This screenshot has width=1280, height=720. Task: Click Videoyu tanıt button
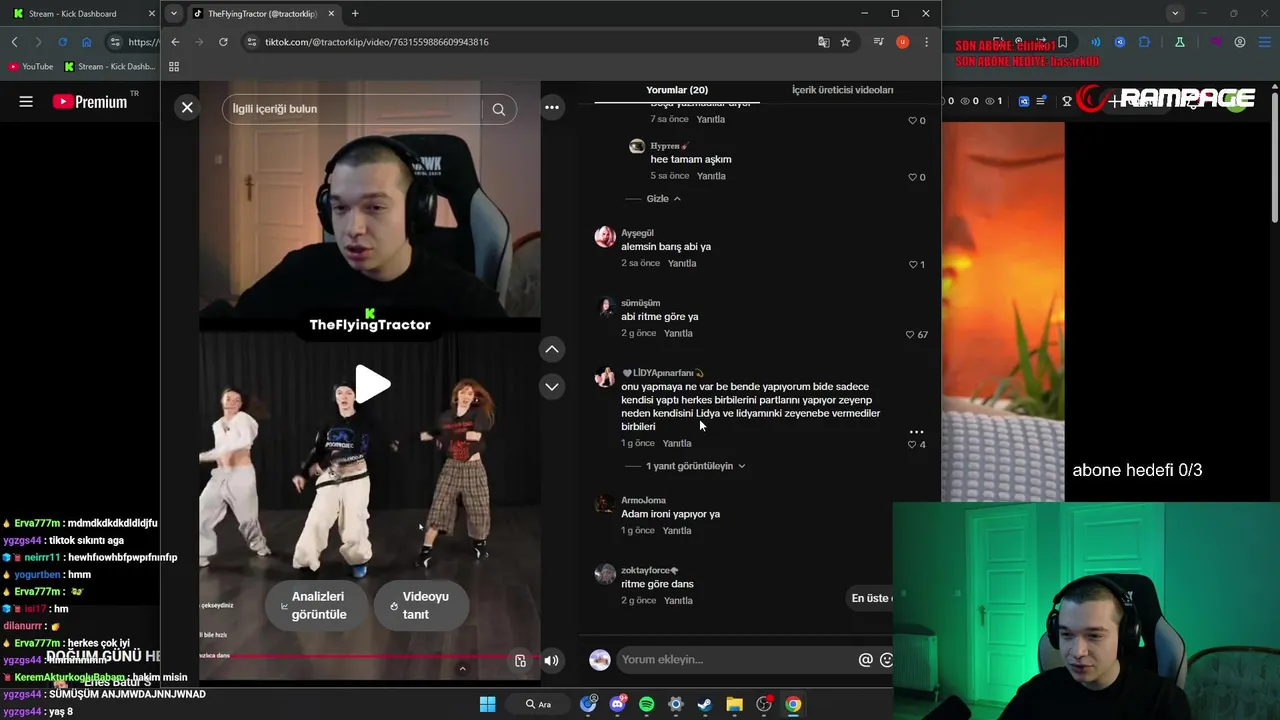[x=421, y=605]
